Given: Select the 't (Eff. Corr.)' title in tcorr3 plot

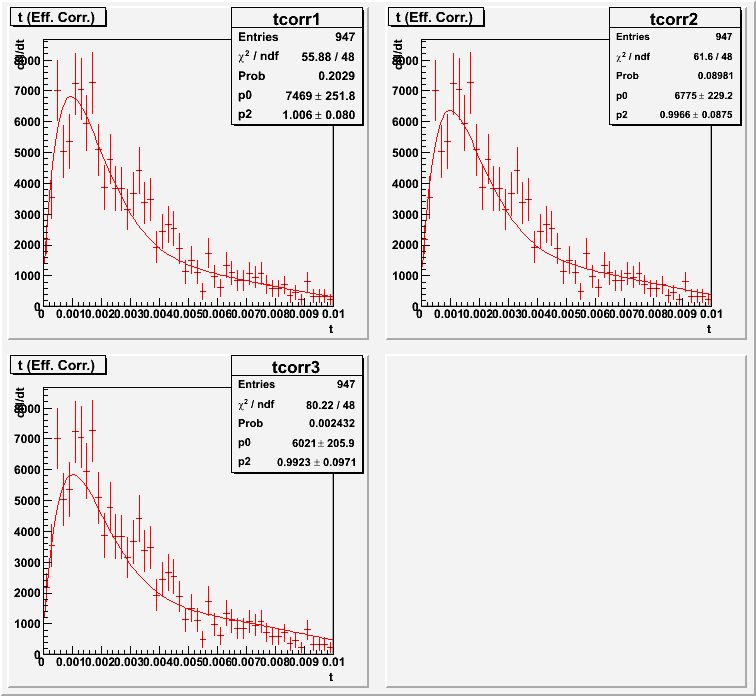Looking at the screenshot, I should (58, 365).
